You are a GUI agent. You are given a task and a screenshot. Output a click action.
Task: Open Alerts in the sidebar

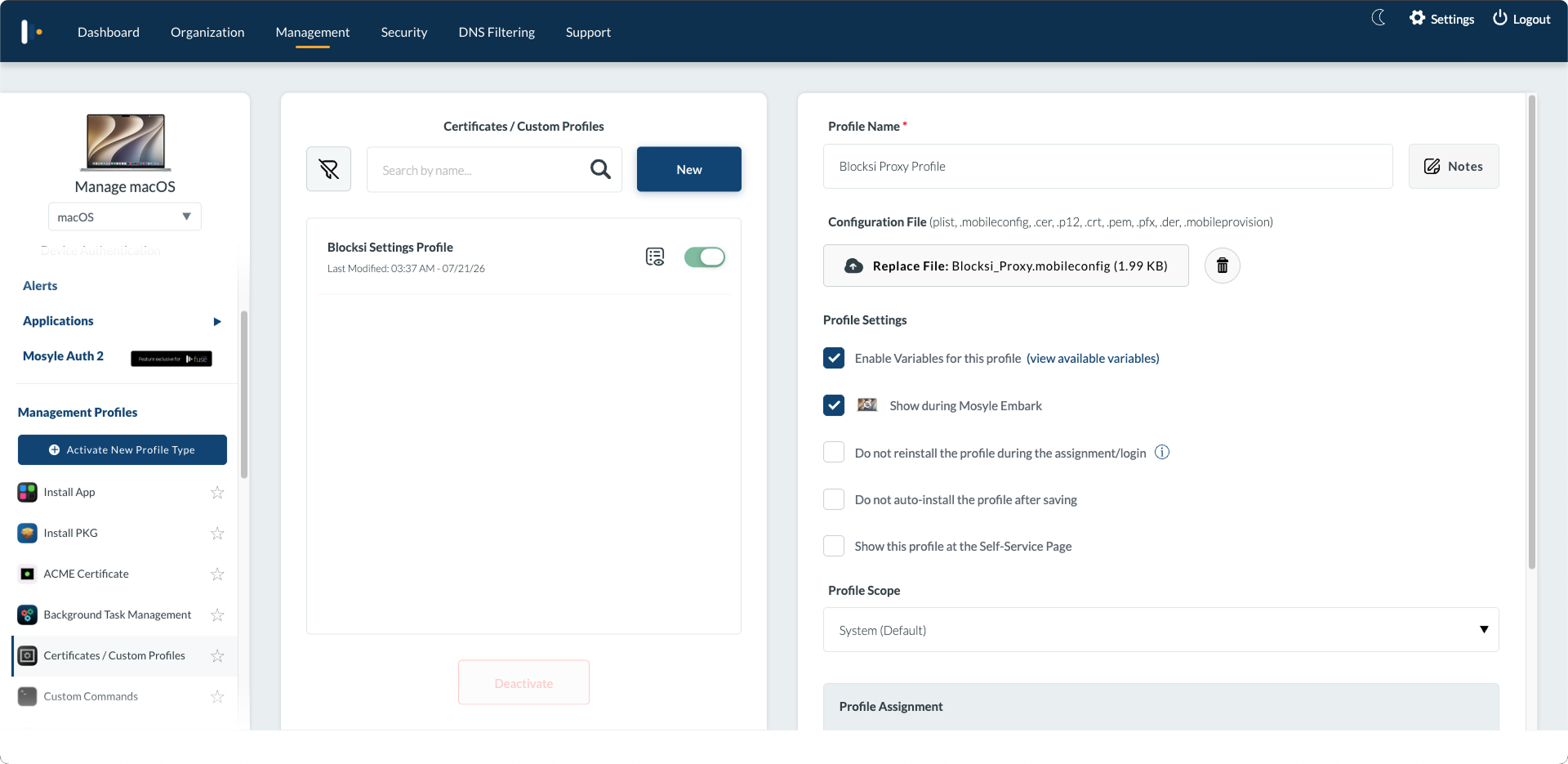tap(40, 285)
